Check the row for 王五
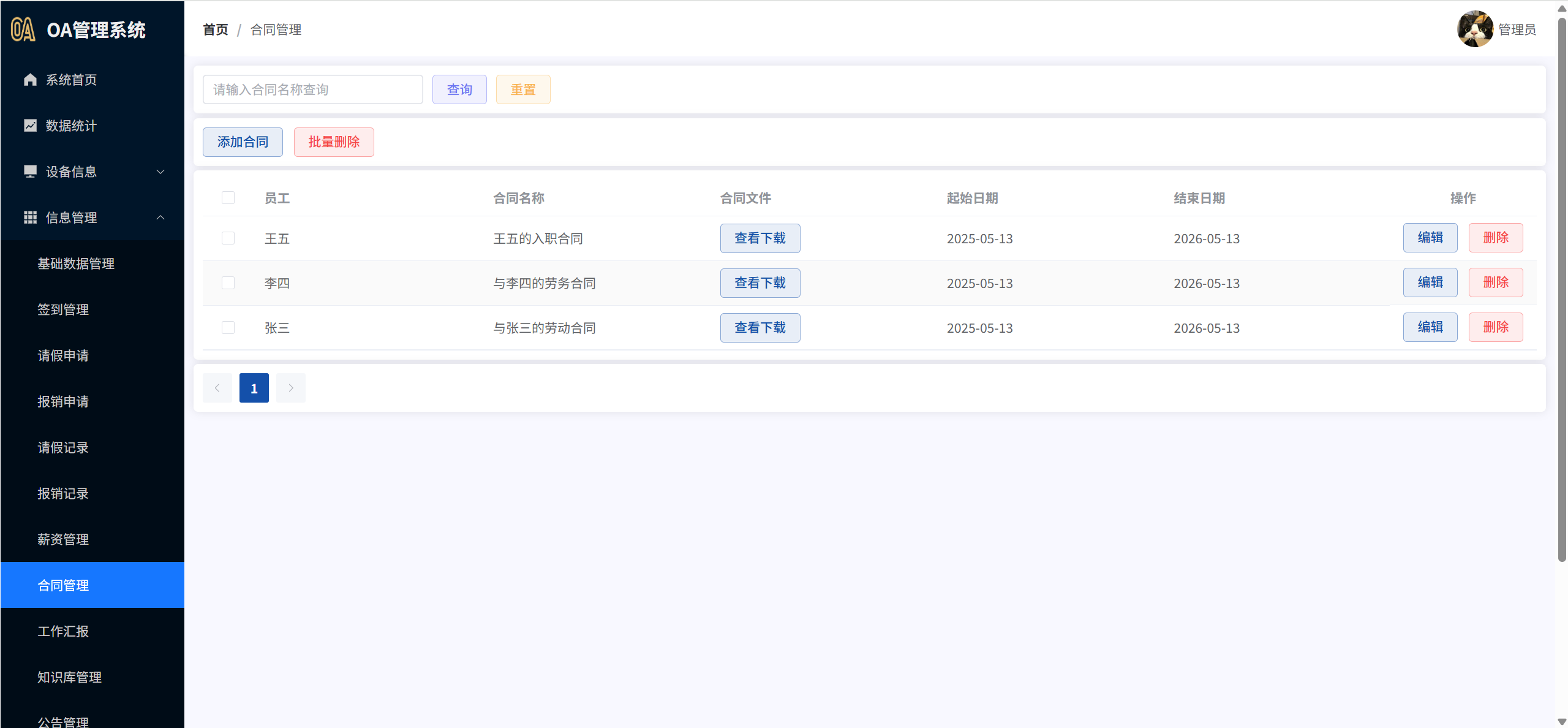The height and width of the screenshot is (728, 1568). (x=228, y=238)
